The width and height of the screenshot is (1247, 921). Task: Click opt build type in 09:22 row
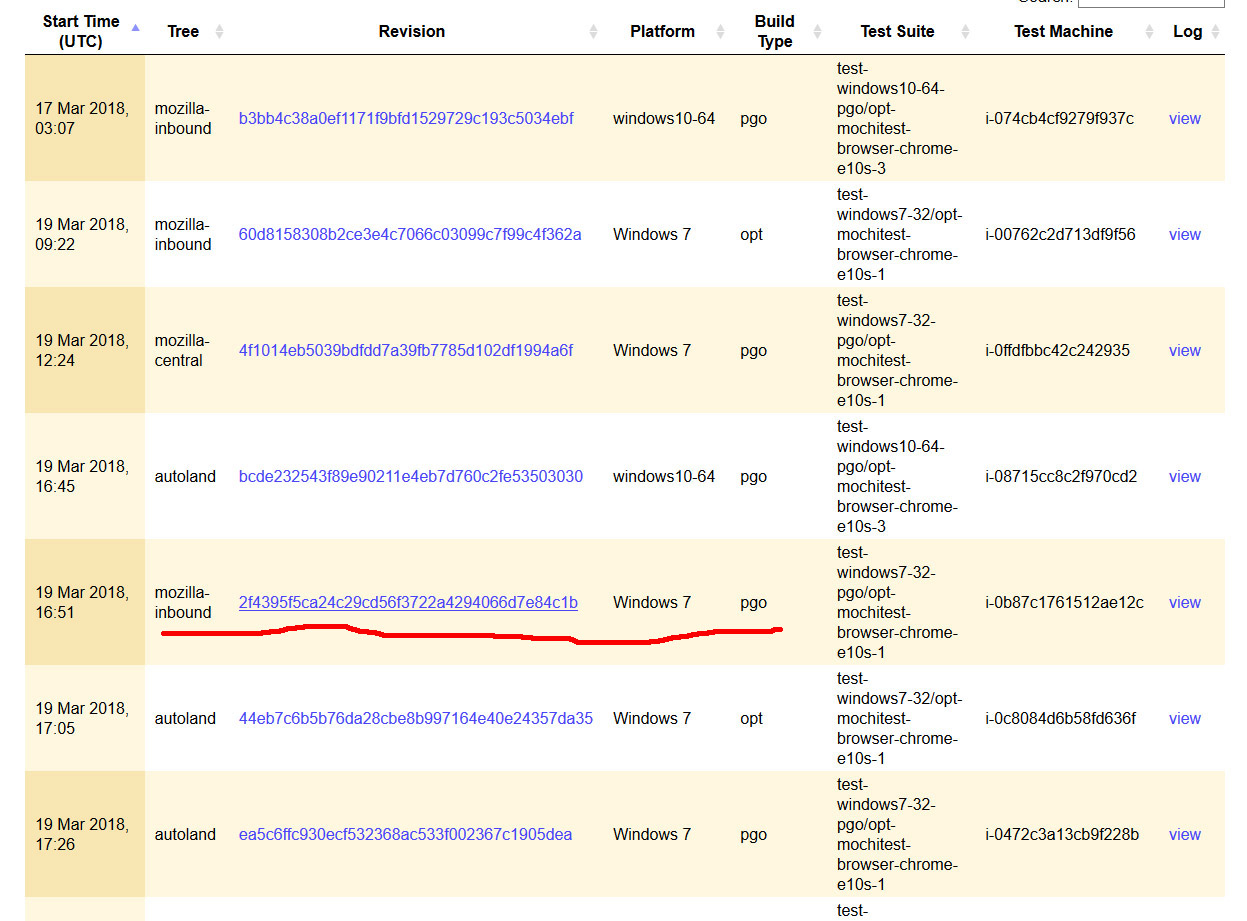pos(752,234)
